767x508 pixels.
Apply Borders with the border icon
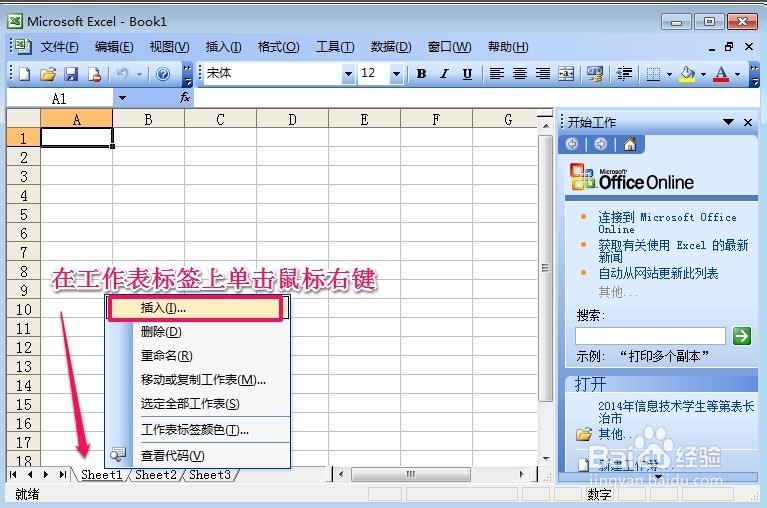653,74
